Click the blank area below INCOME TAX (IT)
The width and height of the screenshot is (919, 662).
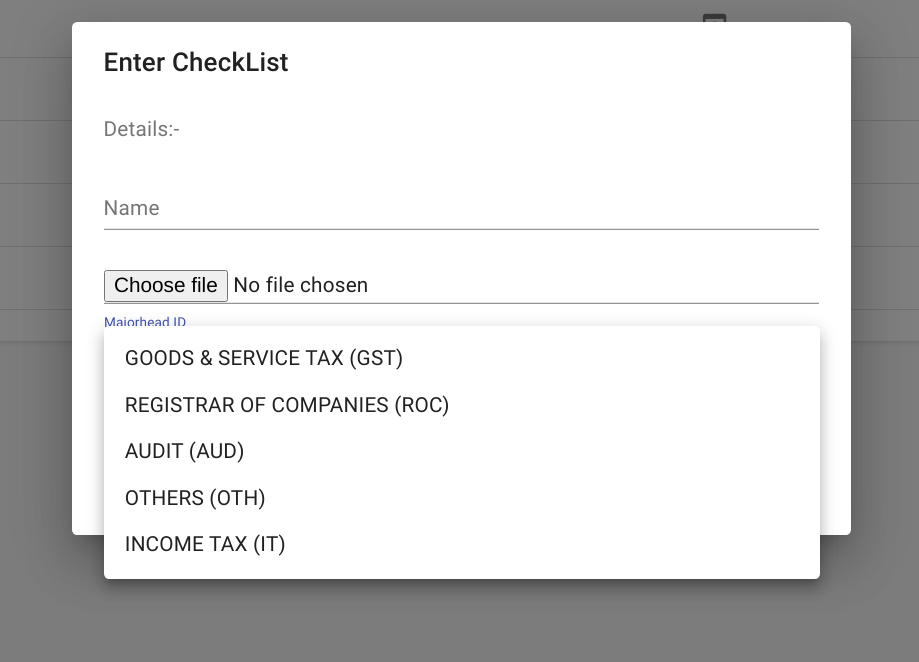(460, 567)
